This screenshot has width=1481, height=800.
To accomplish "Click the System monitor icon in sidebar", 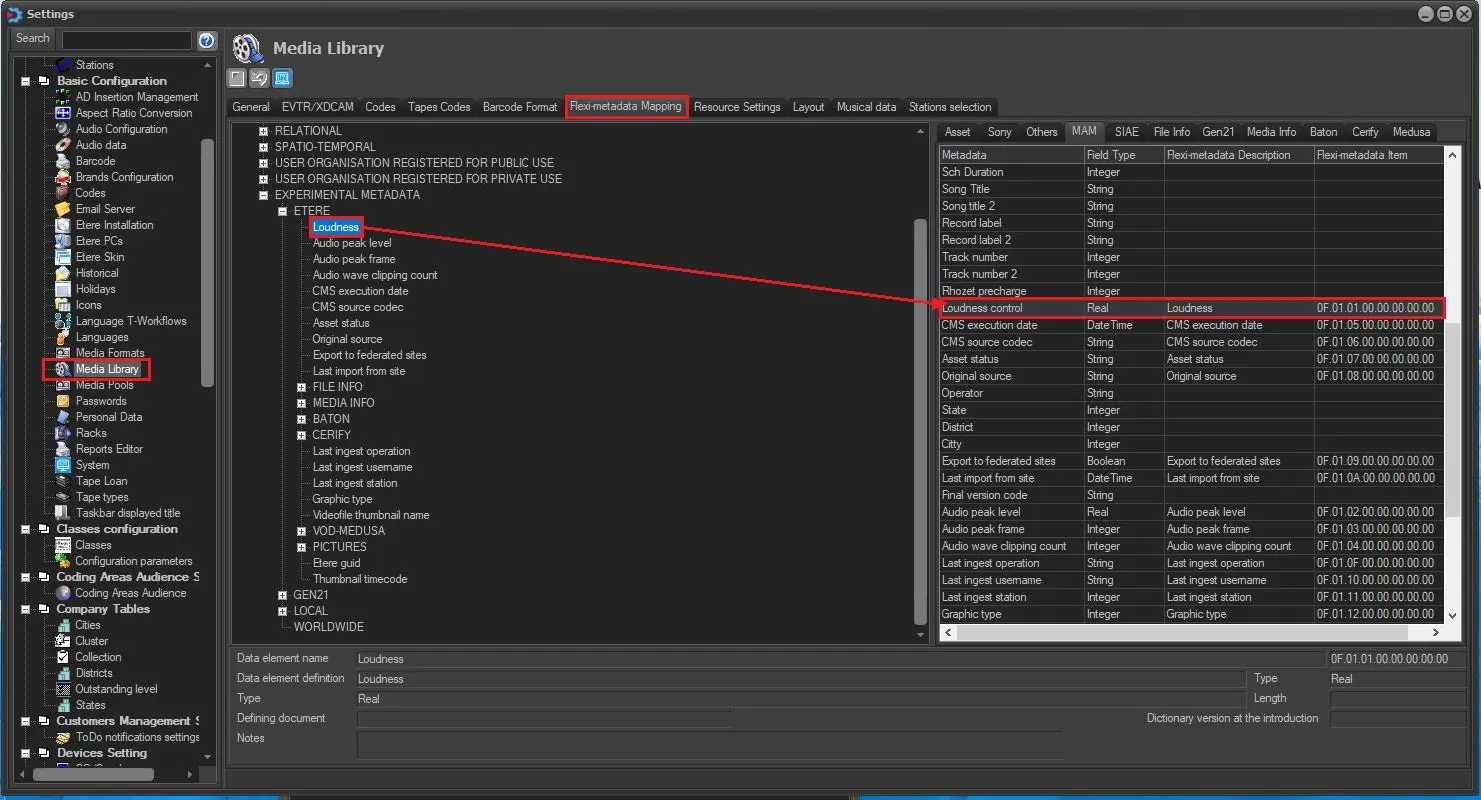I will pos(64,465).
